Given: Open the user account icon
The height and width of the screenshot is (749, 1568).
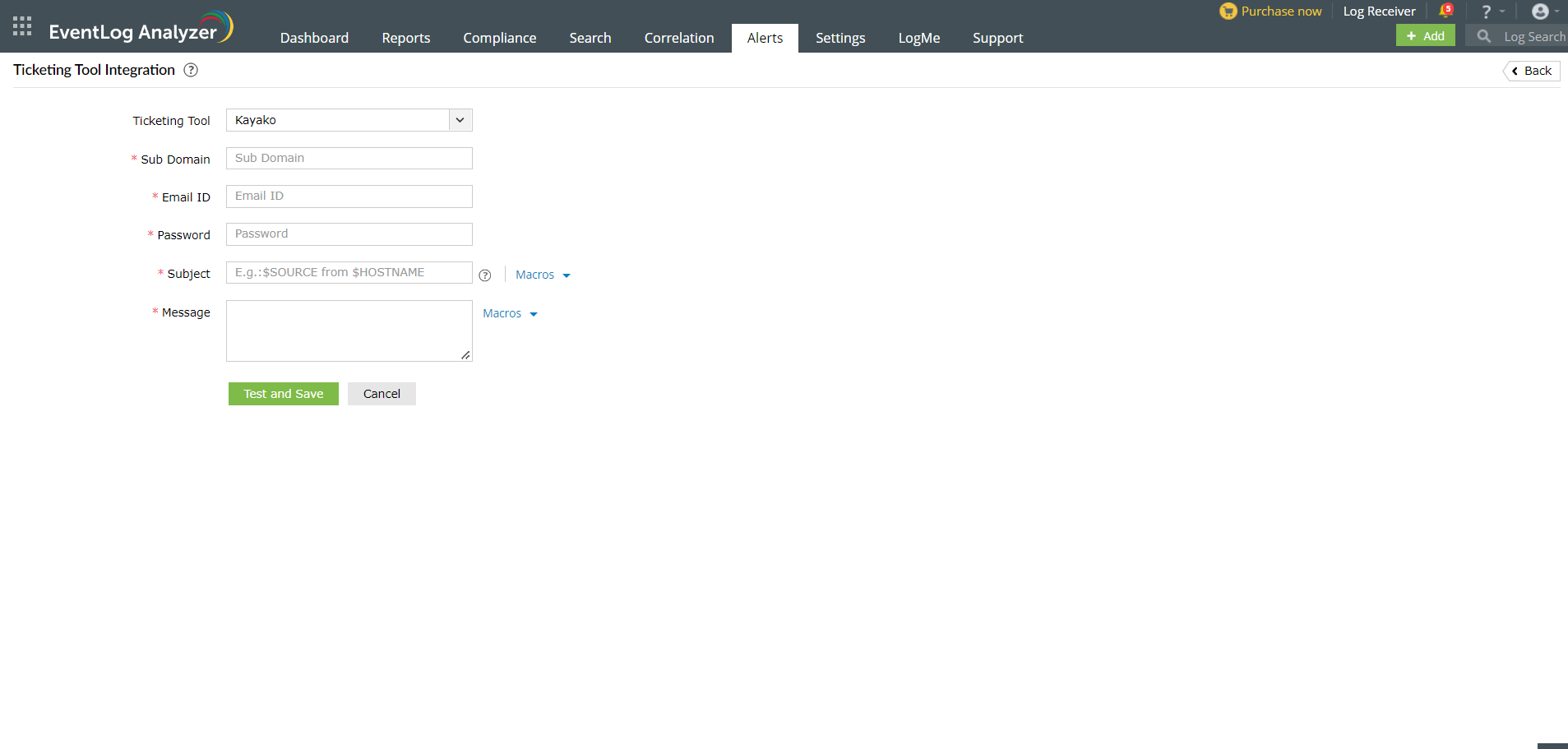Looking at the screenshot, I should coord(1541,11).
